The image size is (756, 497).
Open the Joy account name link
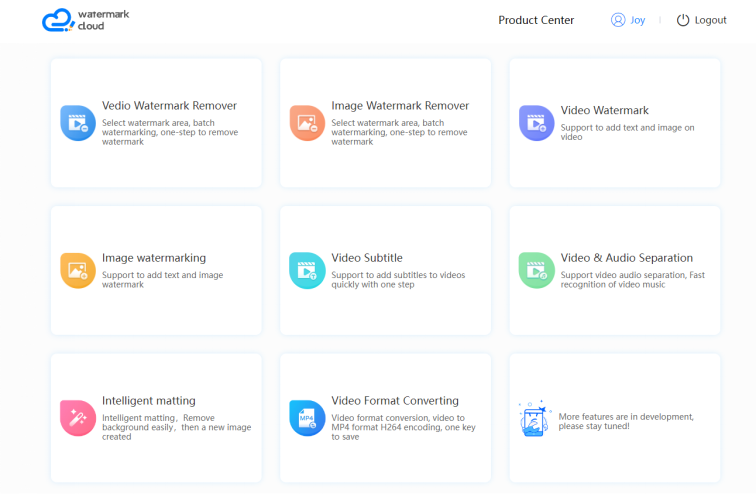[x=637, y=20]
